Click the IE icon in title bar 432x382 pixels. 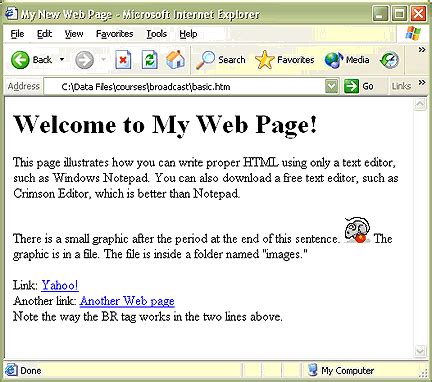coord(11,14)
